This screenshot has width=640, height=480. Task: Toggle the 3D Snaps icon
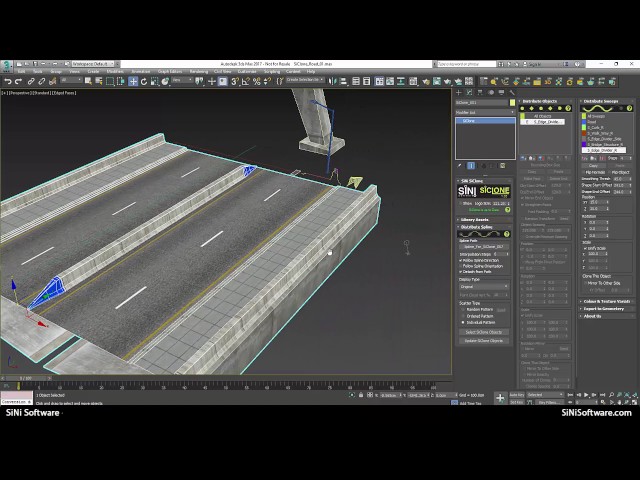235,82
